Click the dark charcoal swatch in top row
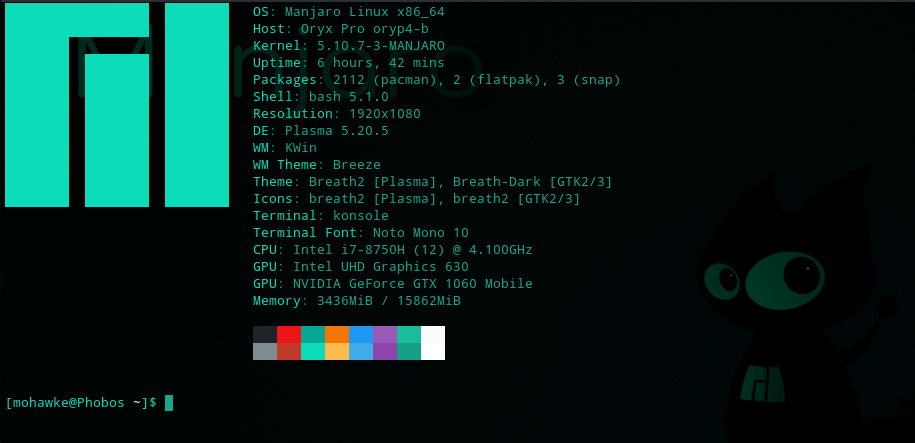915x443 pixels. 265,334
